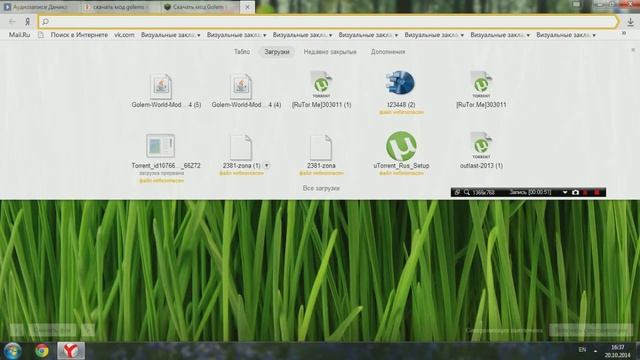The width and height of the screenshot is (640, 360).
Task: Close the active tab with its X button
Action: coord(247,7)
